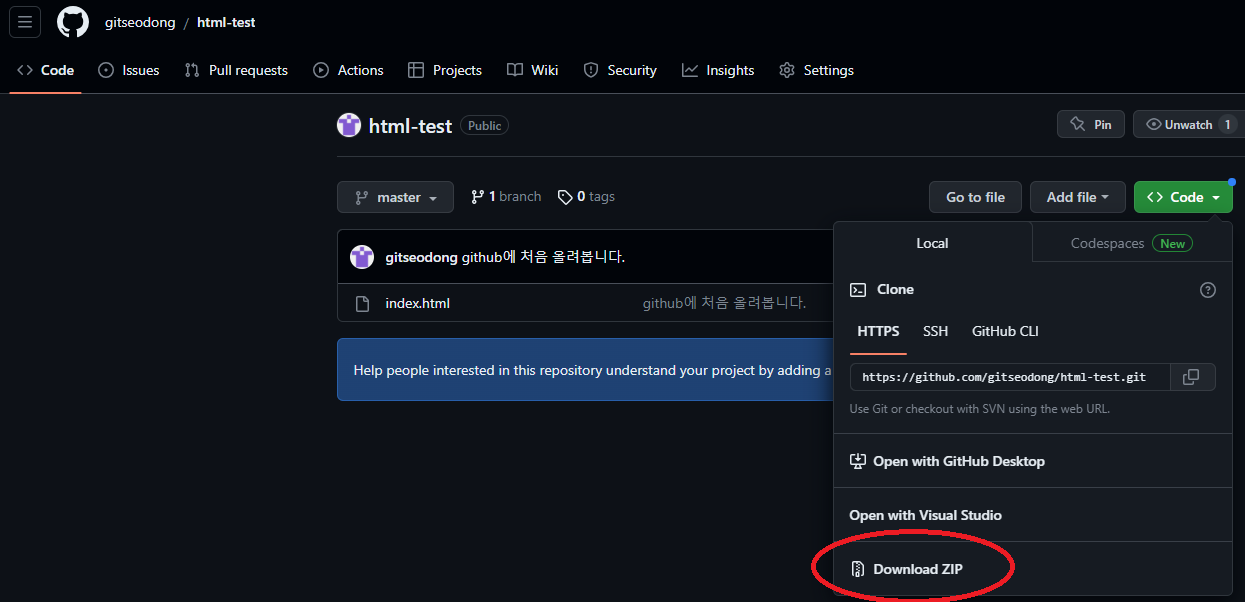Click the README suggestion banner text
1245x602 pixels.
click(x=592, y=370)
